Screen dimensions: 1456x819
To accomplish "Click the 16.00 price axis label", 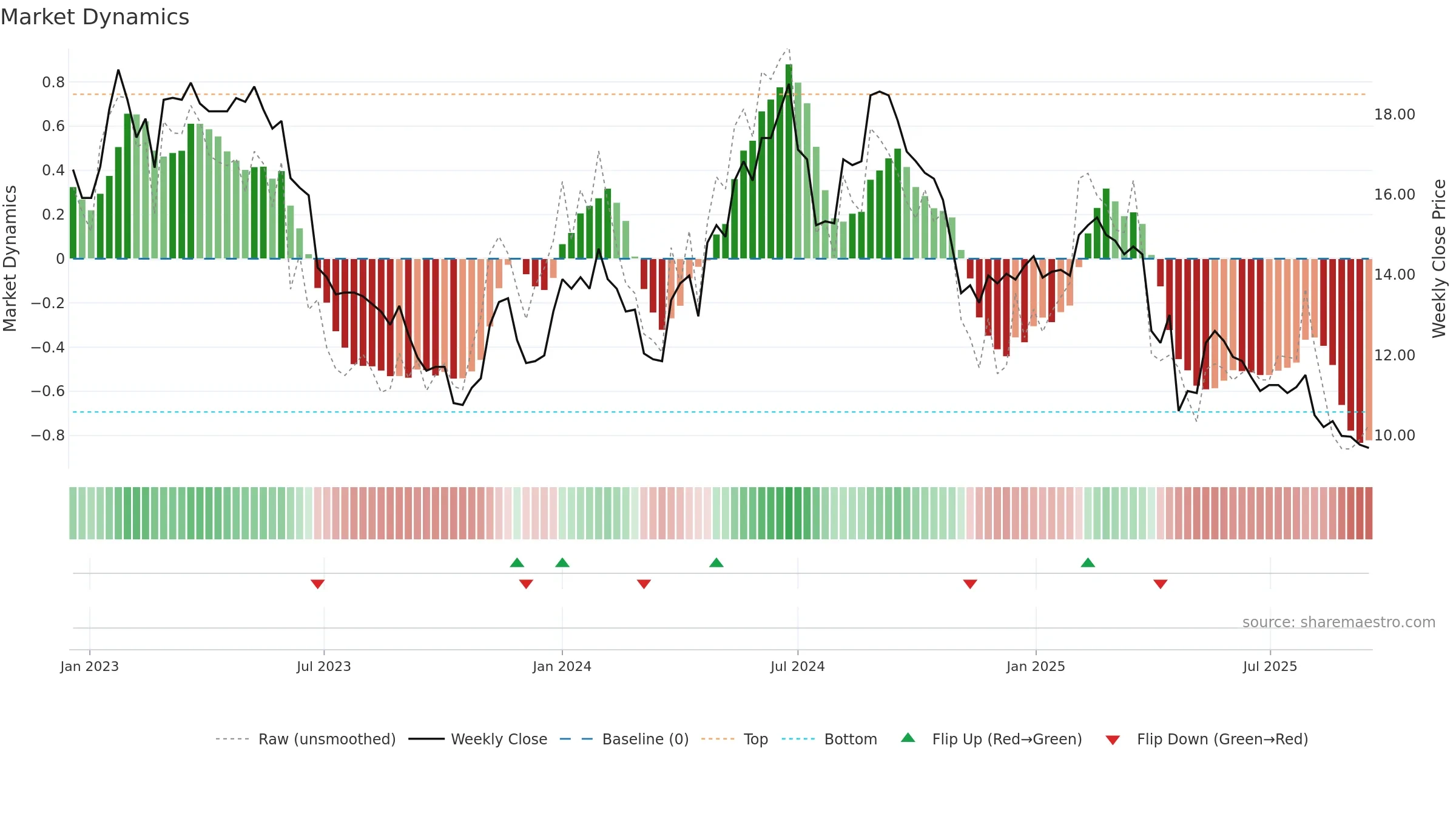I will point(1395,194).
